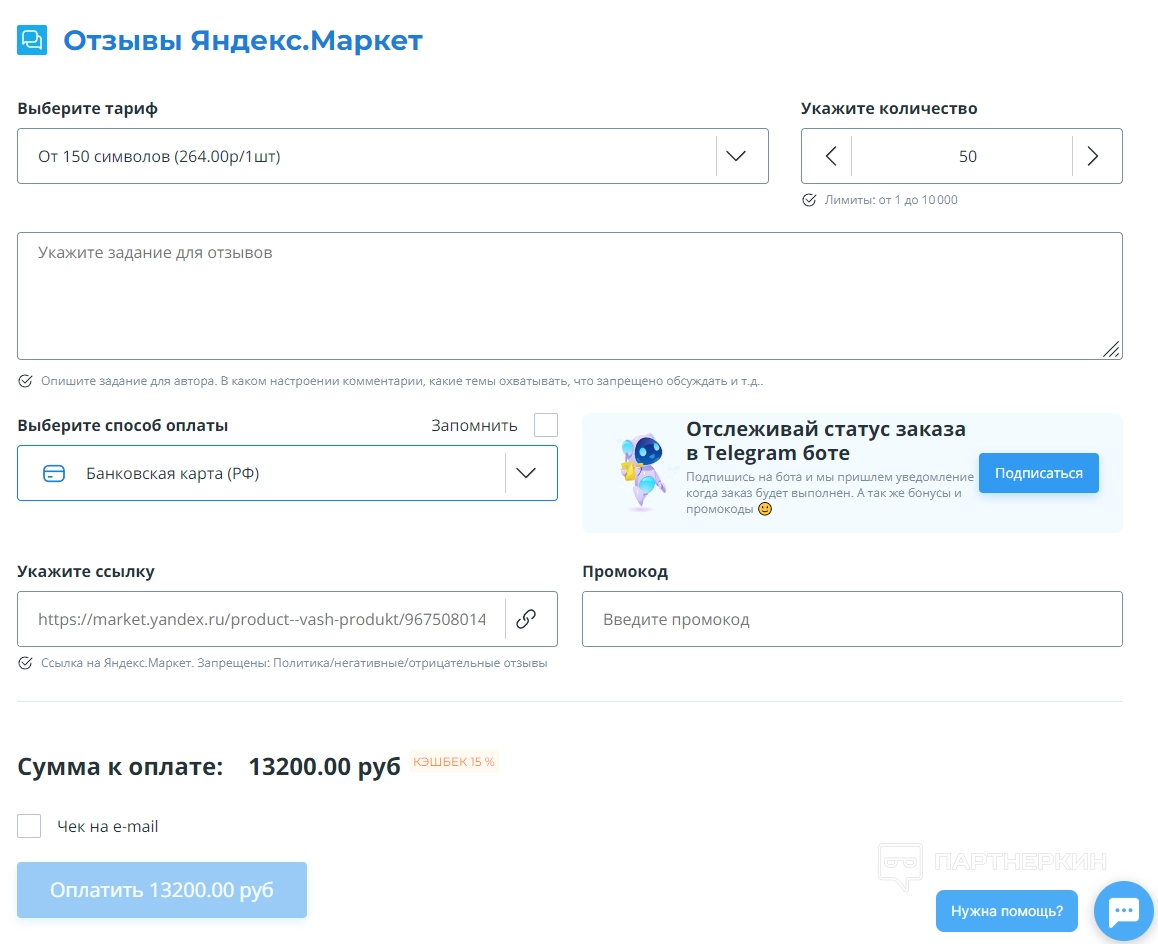The width and height of the screenshot is (1158, 944).
Task: Click the 13200.00 руб total amount
Action: coord(324,767)
